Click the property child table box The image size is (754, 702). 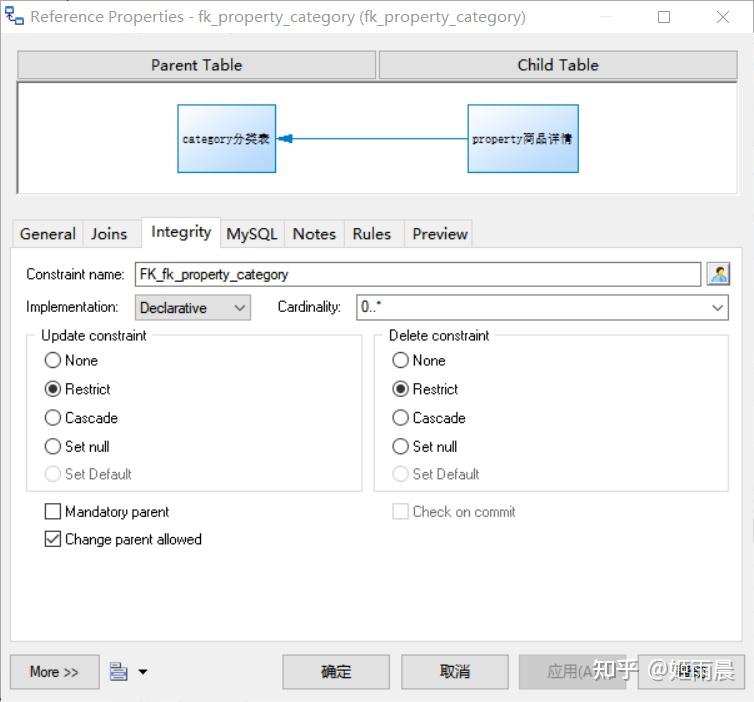(x=523, y=138)
